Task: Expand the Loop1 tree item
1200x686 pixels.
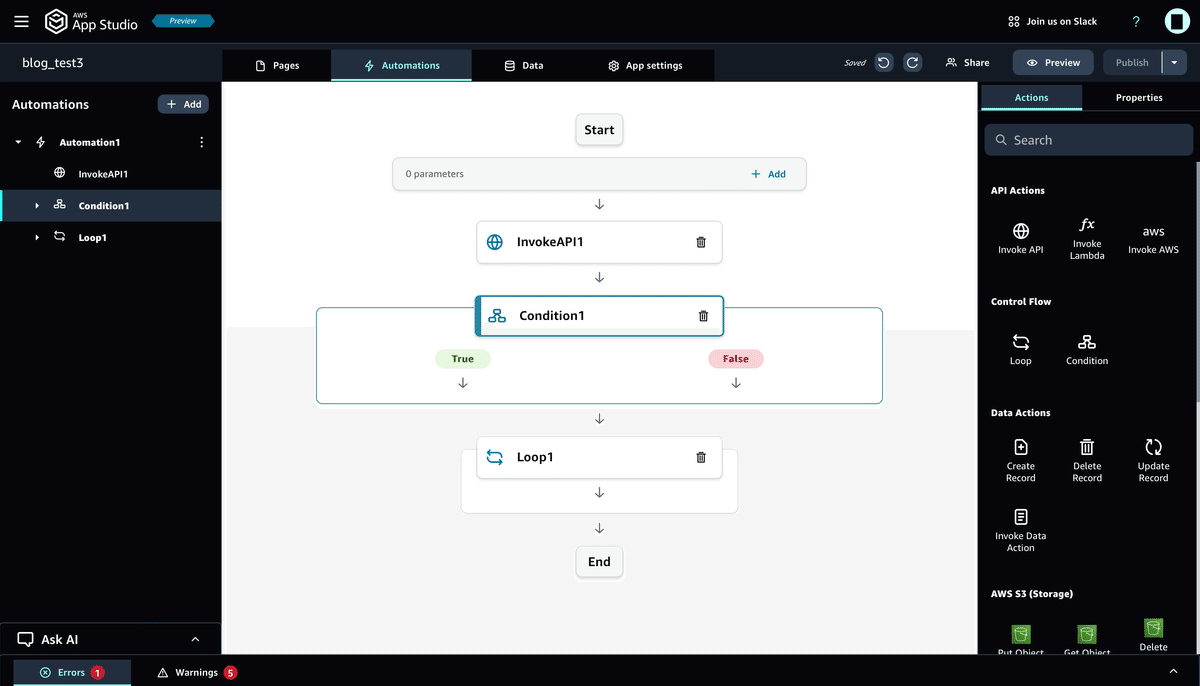Action: pos(37,237)
